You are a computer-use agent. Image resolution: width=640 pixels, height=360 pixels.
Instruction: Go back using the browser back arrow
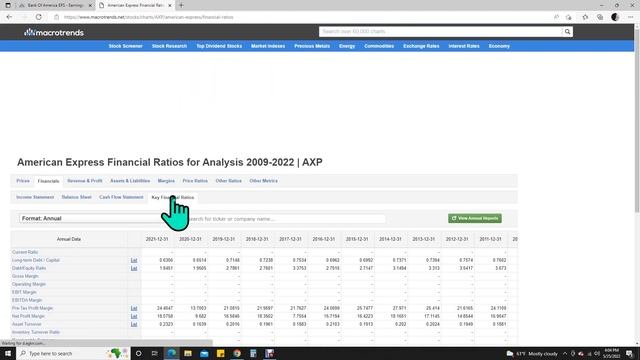point(9,17)
